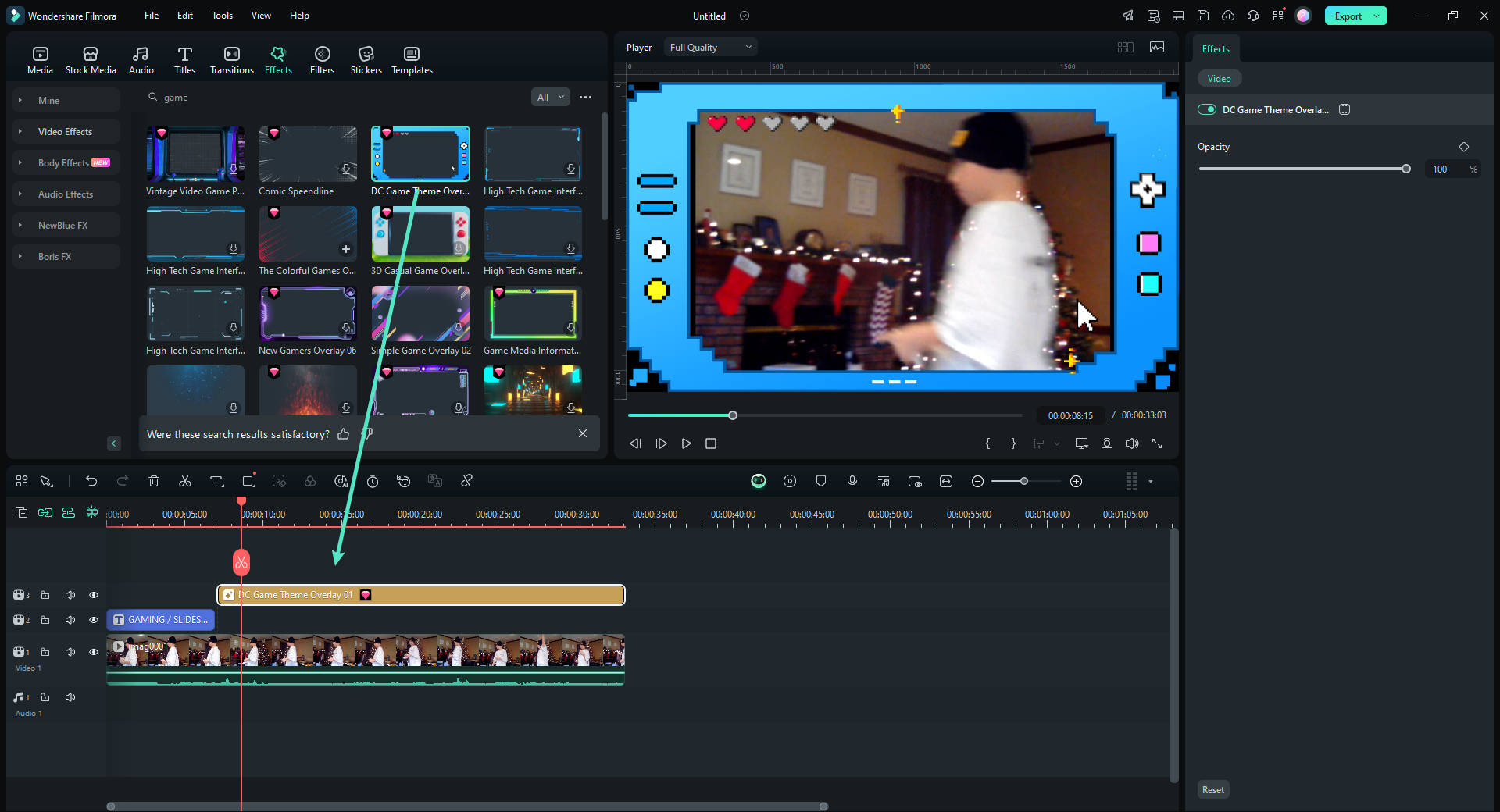
Task: Expand the Video Effects category
Action: pyautogui.click(x=66, y=131)
